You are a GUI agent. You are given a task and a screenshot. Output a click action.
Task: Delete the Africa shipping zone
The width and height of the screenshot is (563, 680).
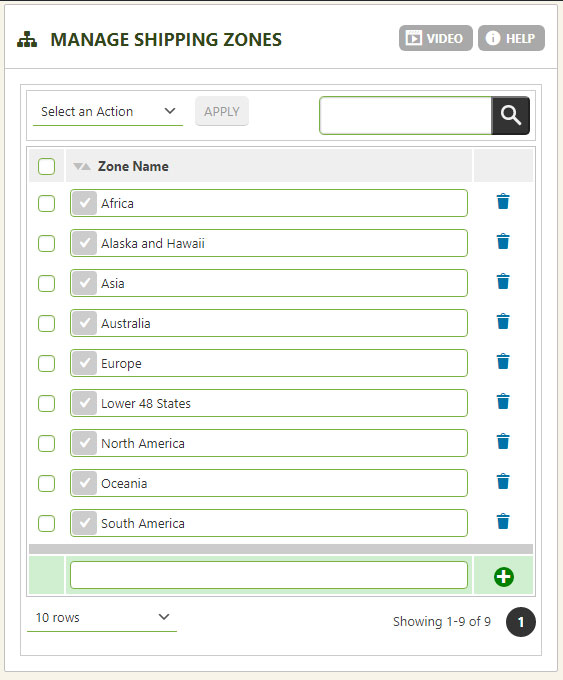503,202
